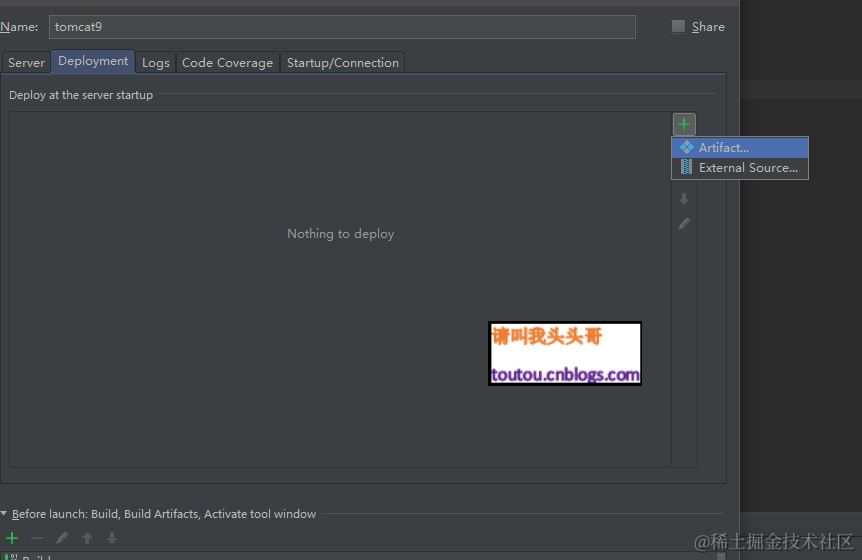
Task: Choose External Source... from the popup menu
Action: 740,168
